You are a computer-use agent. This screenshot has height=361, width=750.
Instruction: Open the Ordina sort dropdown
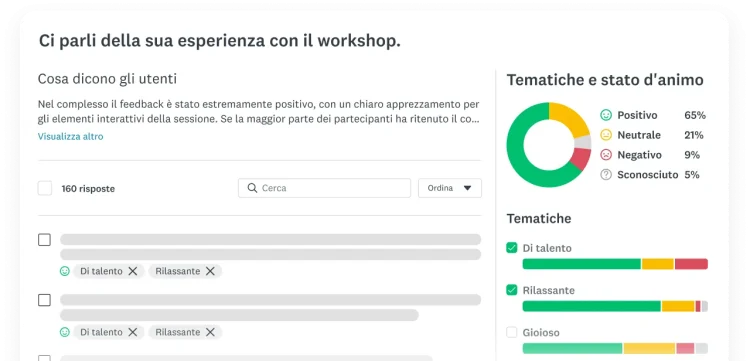tap(450, 188)
